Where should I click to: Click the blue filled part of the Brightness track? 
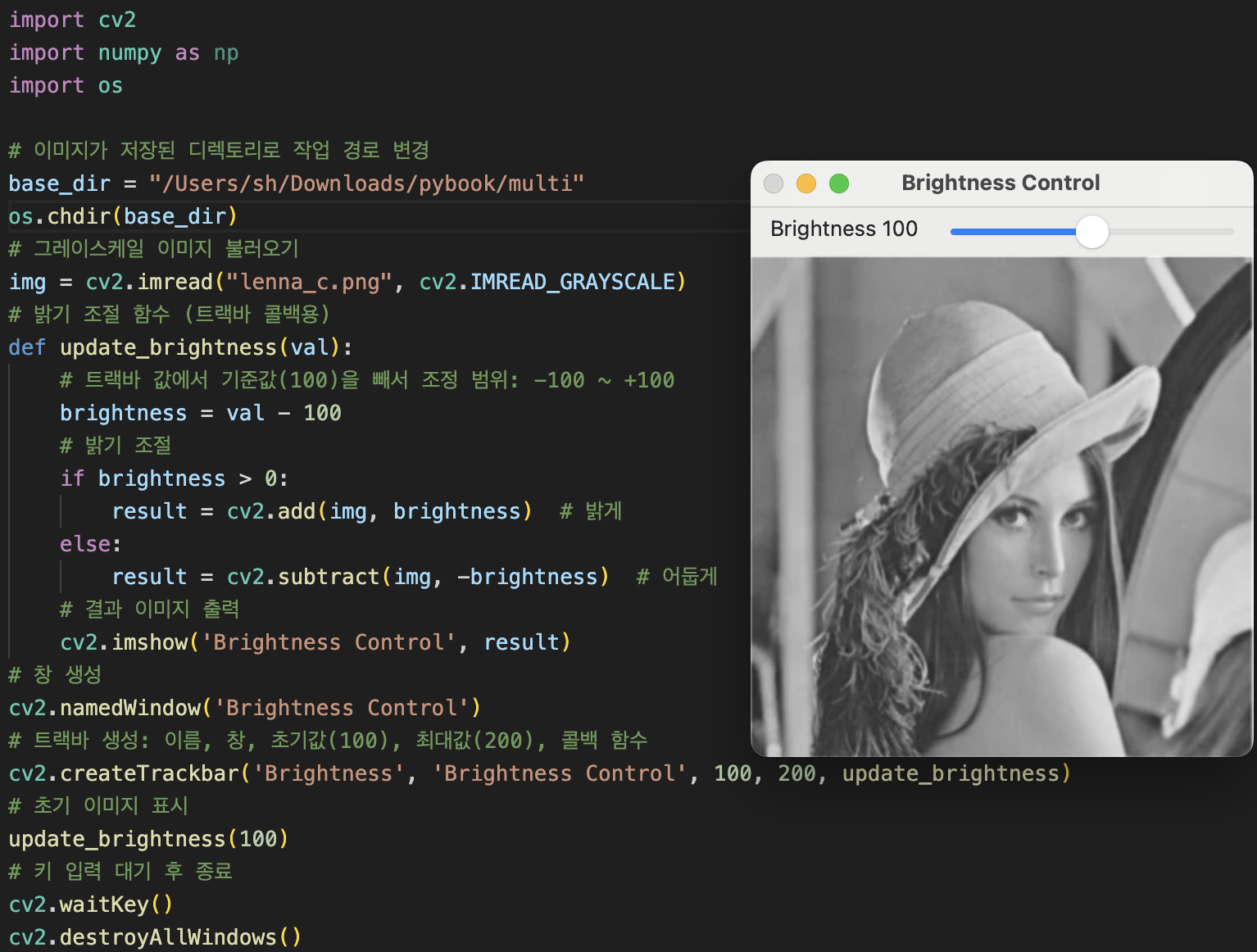(x=1013, y=232)
